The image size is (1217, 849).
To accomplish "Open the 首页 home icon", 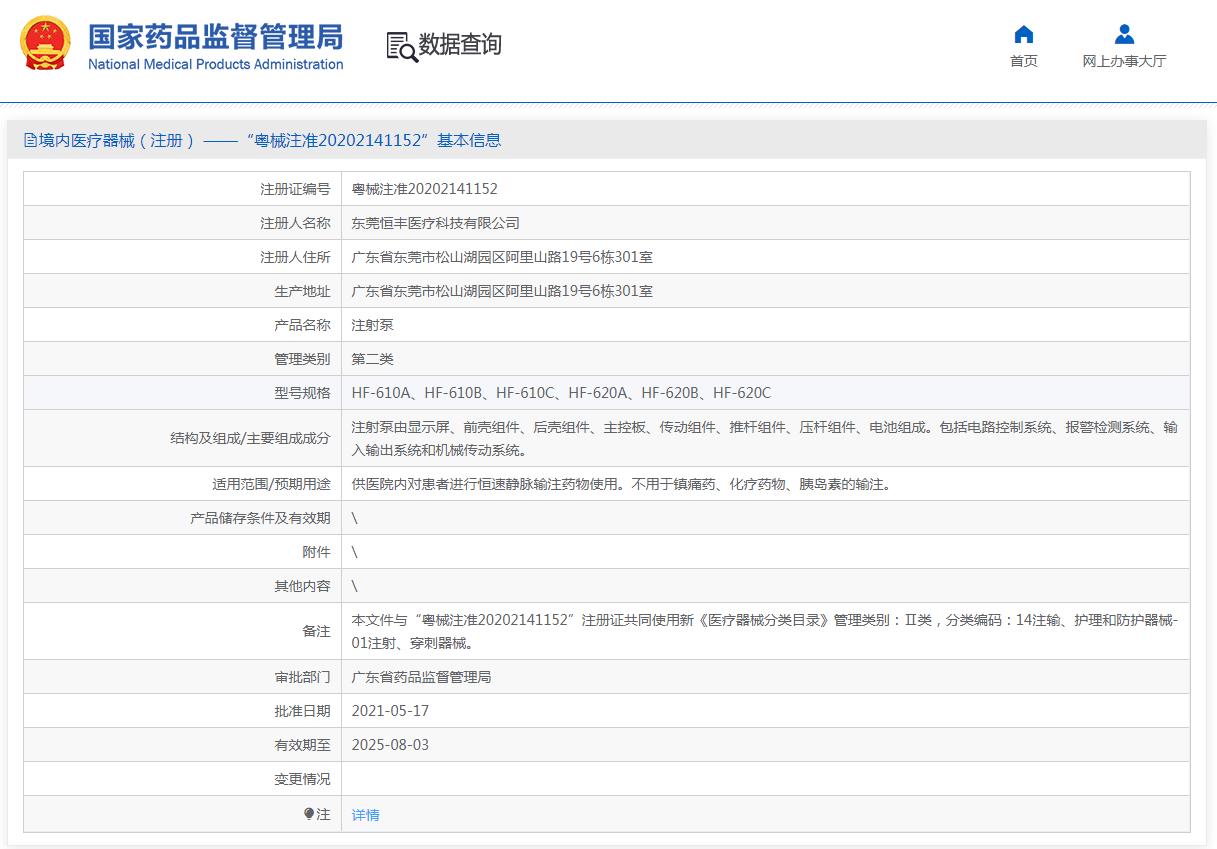I will pyautogui.click(x=1023, y=34).
